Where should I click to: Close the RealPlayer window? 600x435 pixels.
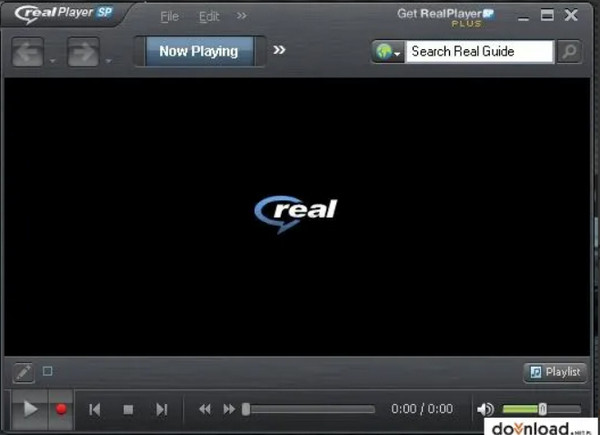(x=571, y=15)
